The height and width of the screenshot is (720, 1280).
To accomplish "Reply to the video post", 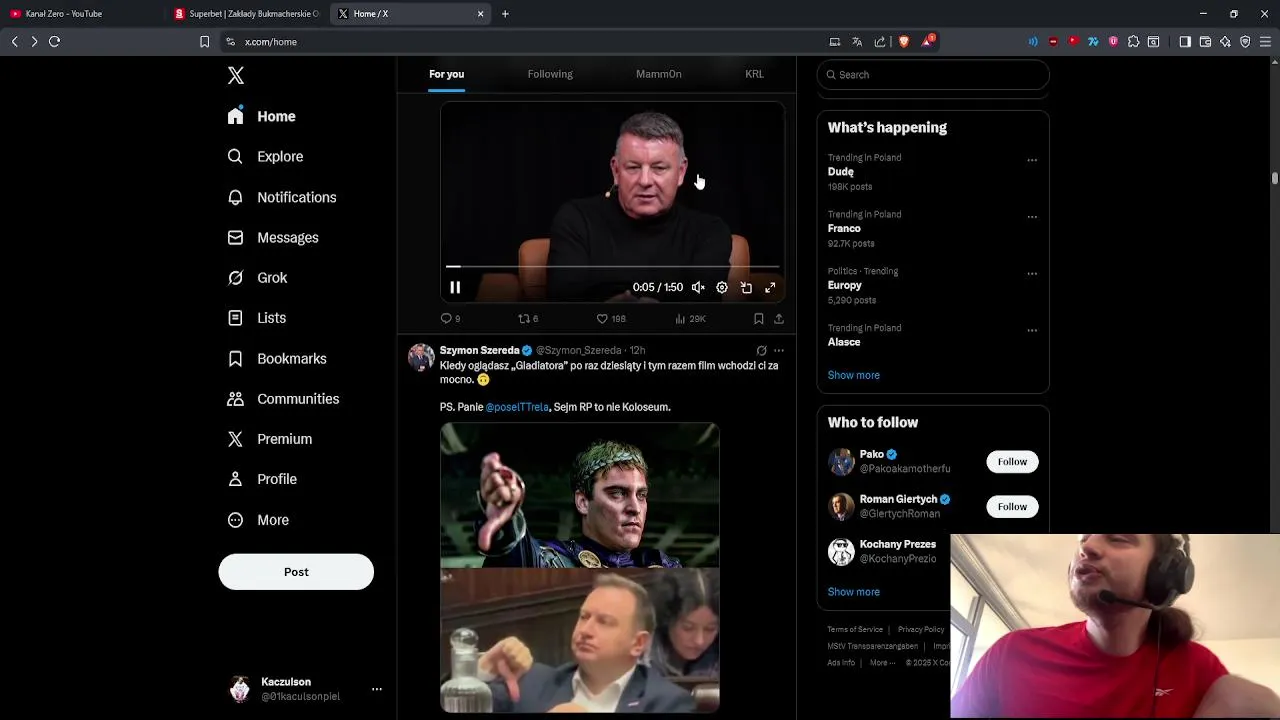I will click(x=450, y=318).
